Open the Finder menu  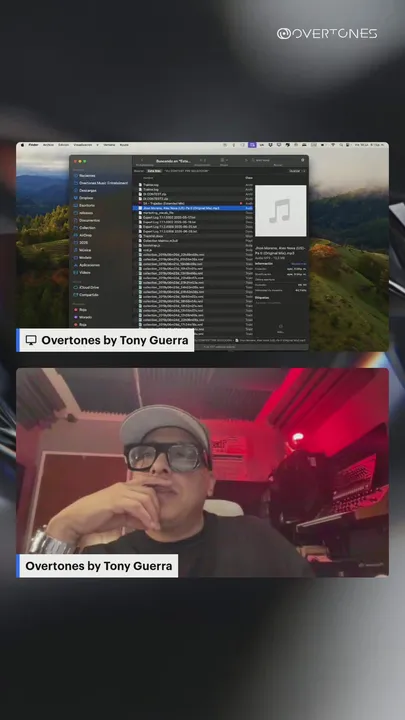34,145
